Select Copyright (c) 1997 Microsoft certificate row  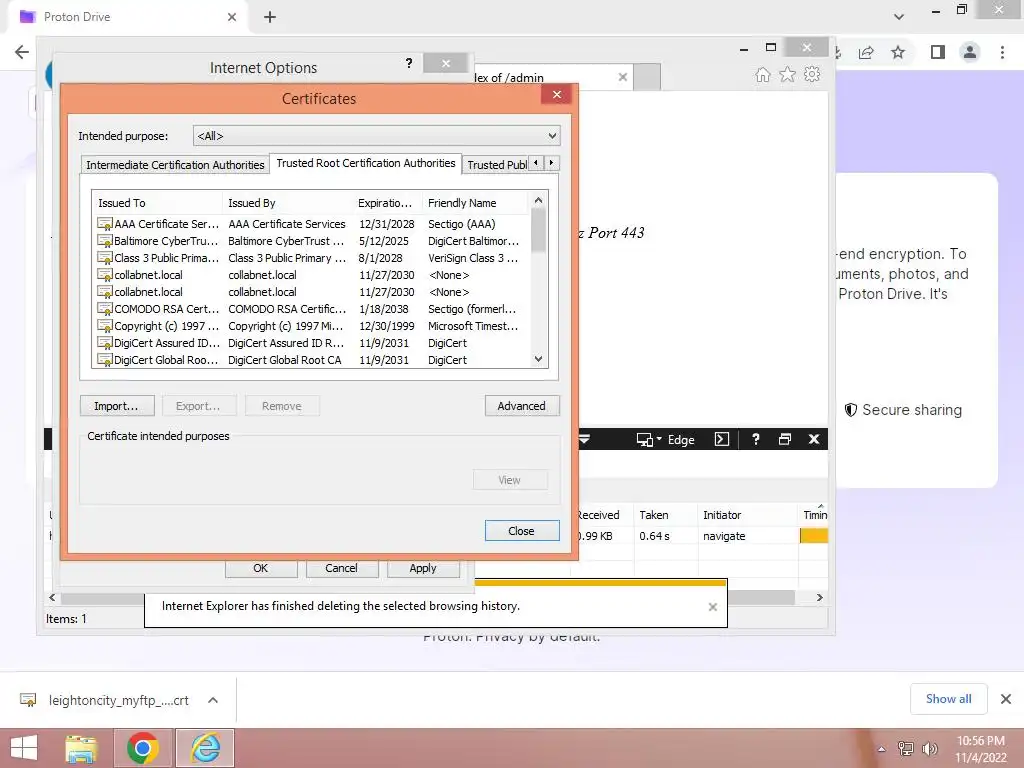coord(312,326)
